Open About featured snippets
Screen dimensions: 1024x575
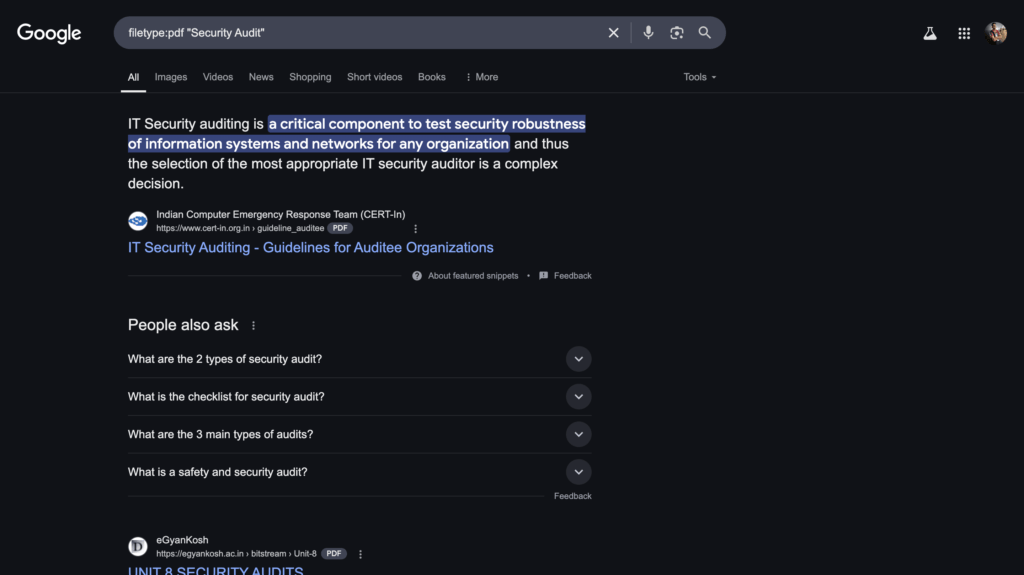point(473,276)
